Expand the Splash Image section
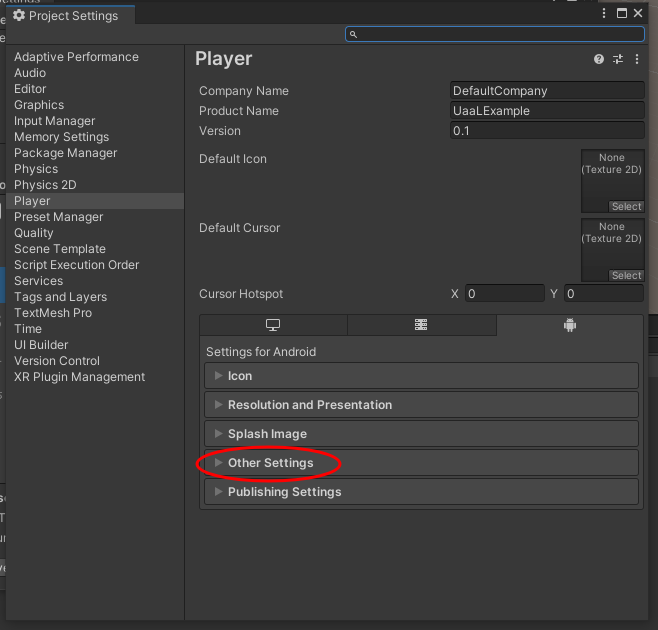The width and height of the screenshot is (658, 630). point(421,434)
